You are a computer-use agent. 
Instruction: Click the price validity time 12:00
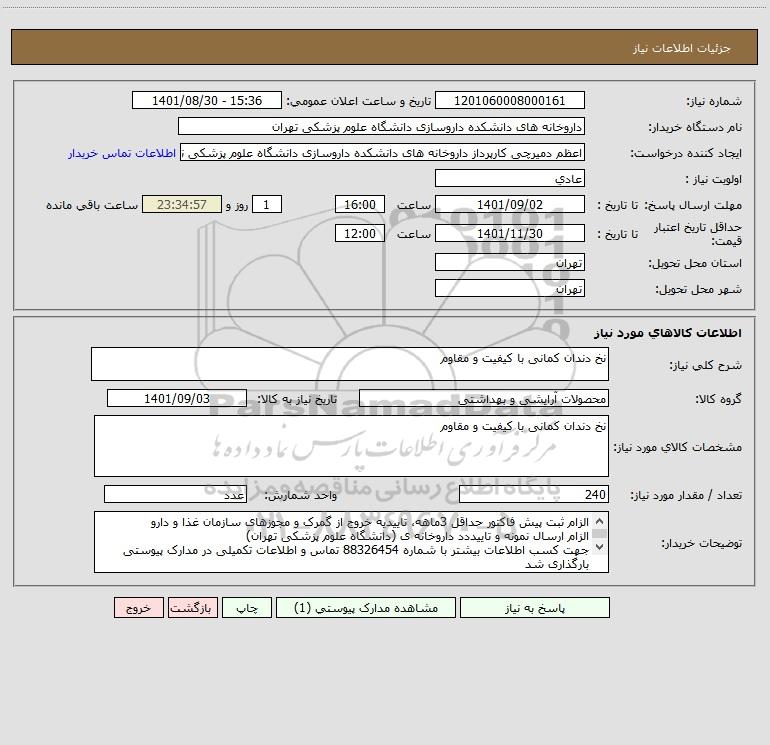click(359, 233)
